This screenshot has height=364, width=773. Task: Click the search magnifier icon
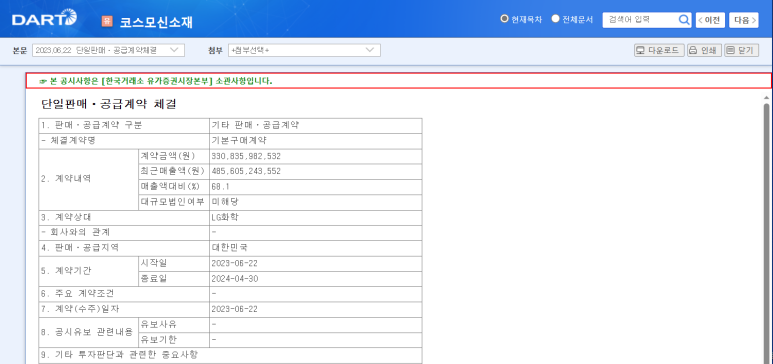684,20
